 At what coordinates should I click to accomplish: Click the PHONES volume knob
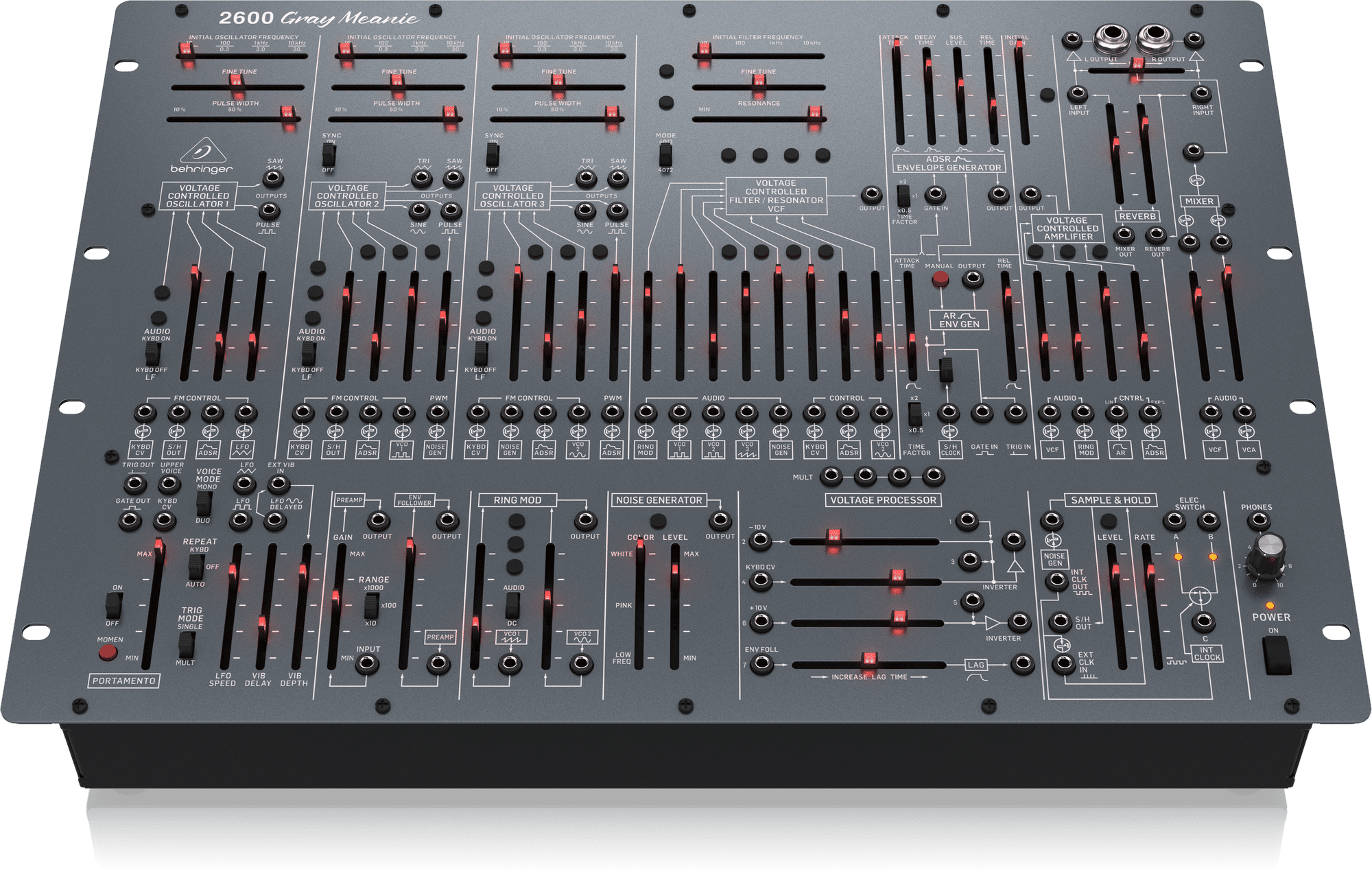(1267, 552)
